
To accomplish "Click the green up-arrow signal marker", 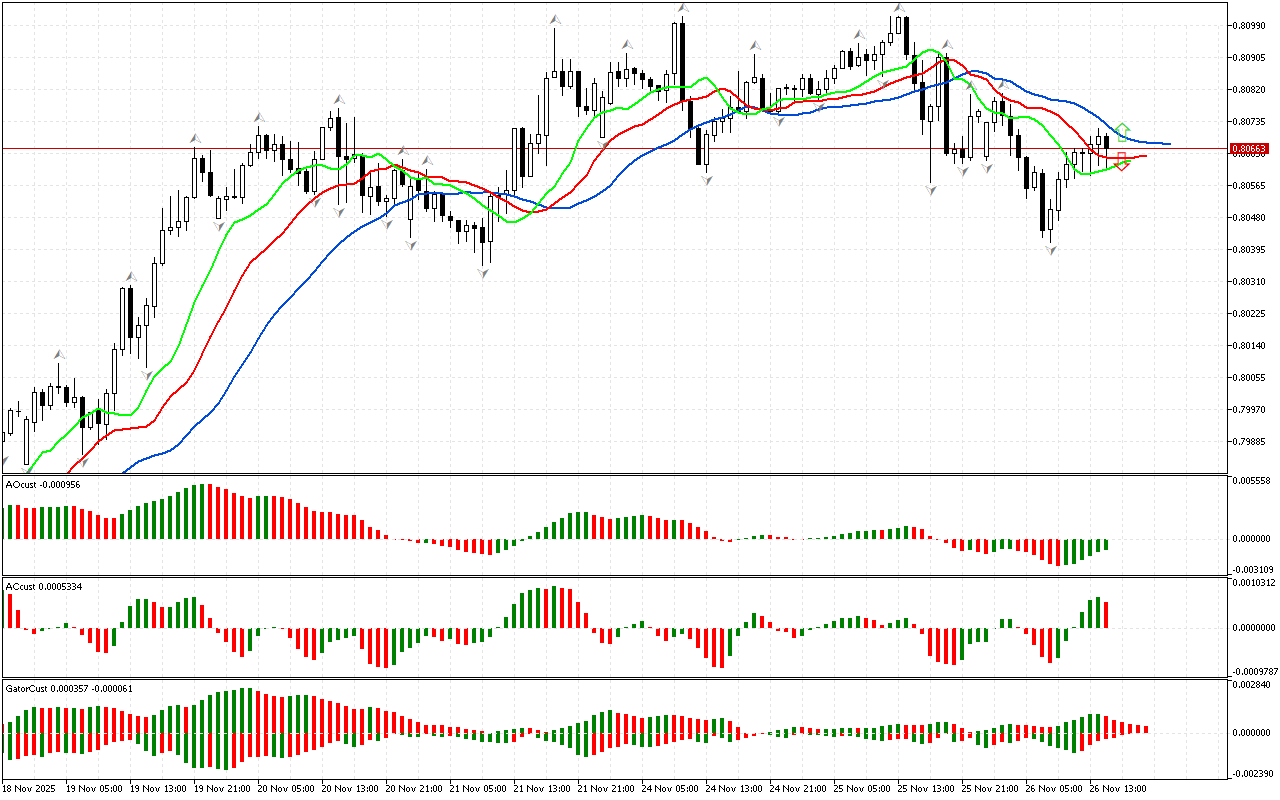I will tap(1122, 129).
